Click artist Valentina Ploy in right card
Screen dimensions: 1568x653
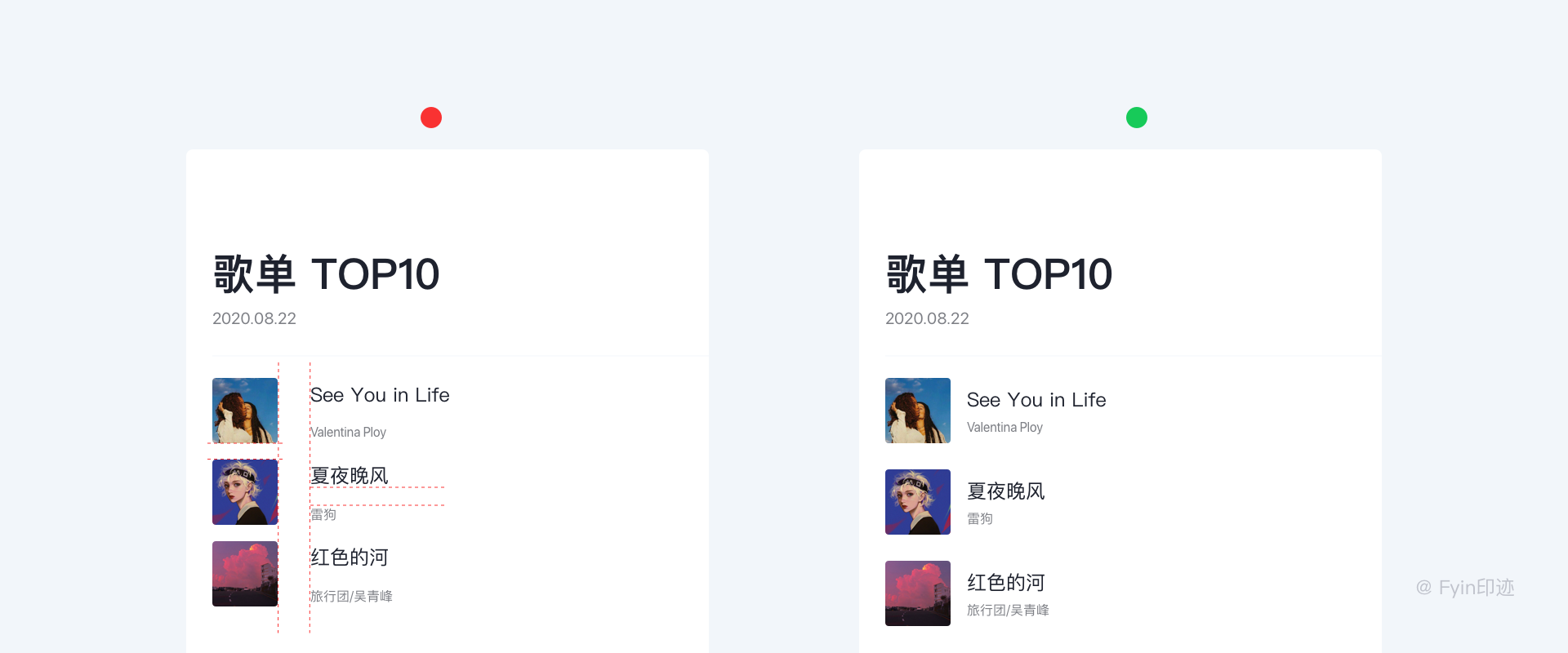pos(1004,428)
